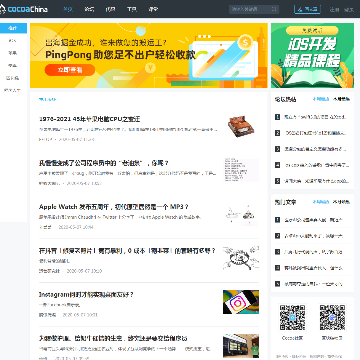Click the CocoaChina logo in header
Image resolution: width=360 pixels, height=360 pixels.
(24, 9)
